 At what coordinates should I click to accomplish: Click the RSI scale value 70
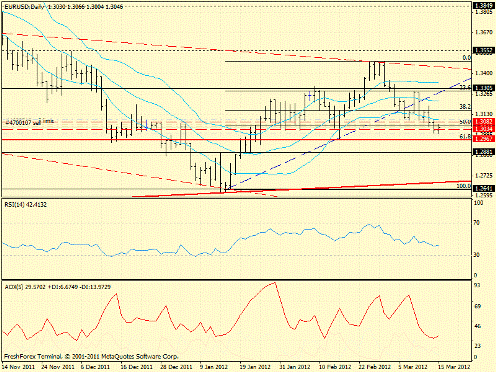[x=477, y=222]
